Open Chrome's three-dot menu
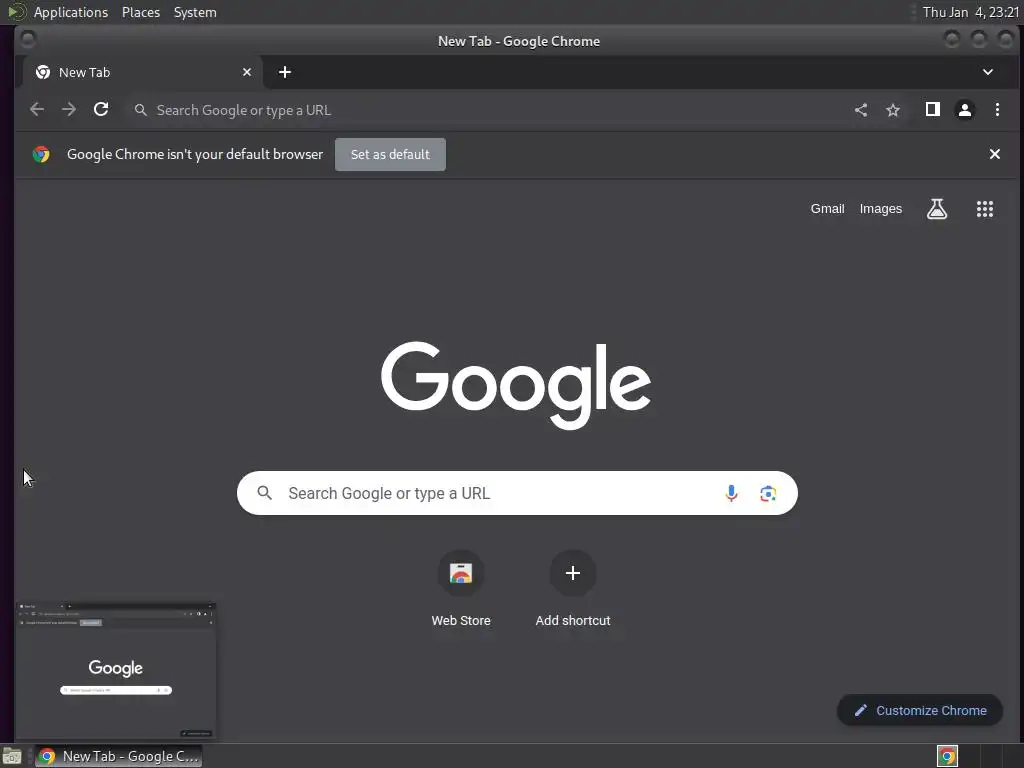 (997, 110)
